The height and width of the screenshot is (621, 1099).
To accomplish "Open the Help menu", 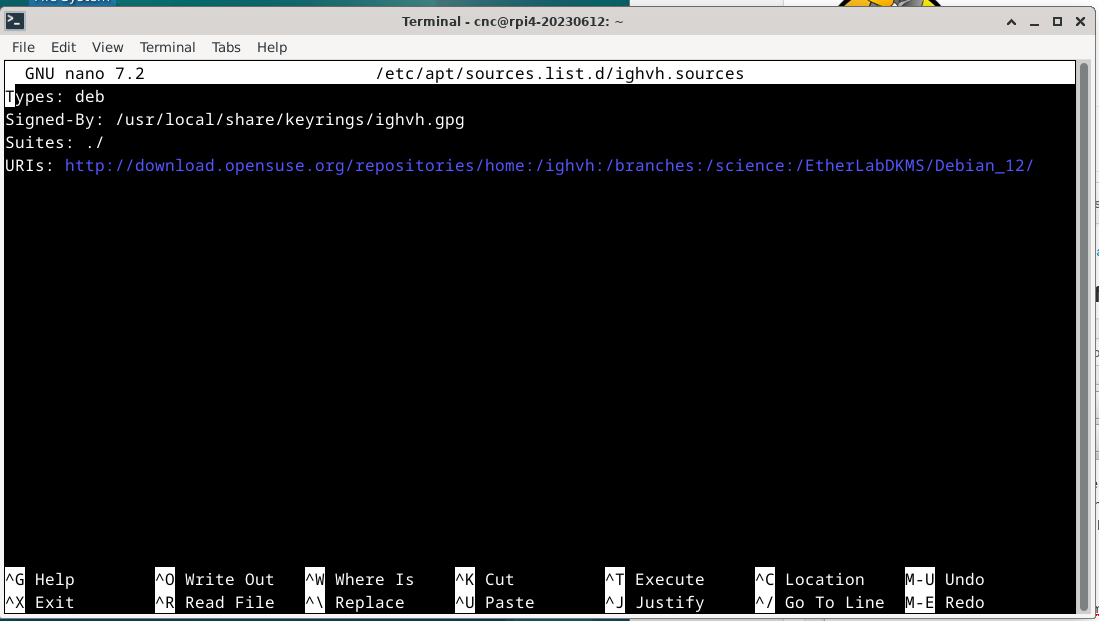I will [x=272, y=47].
